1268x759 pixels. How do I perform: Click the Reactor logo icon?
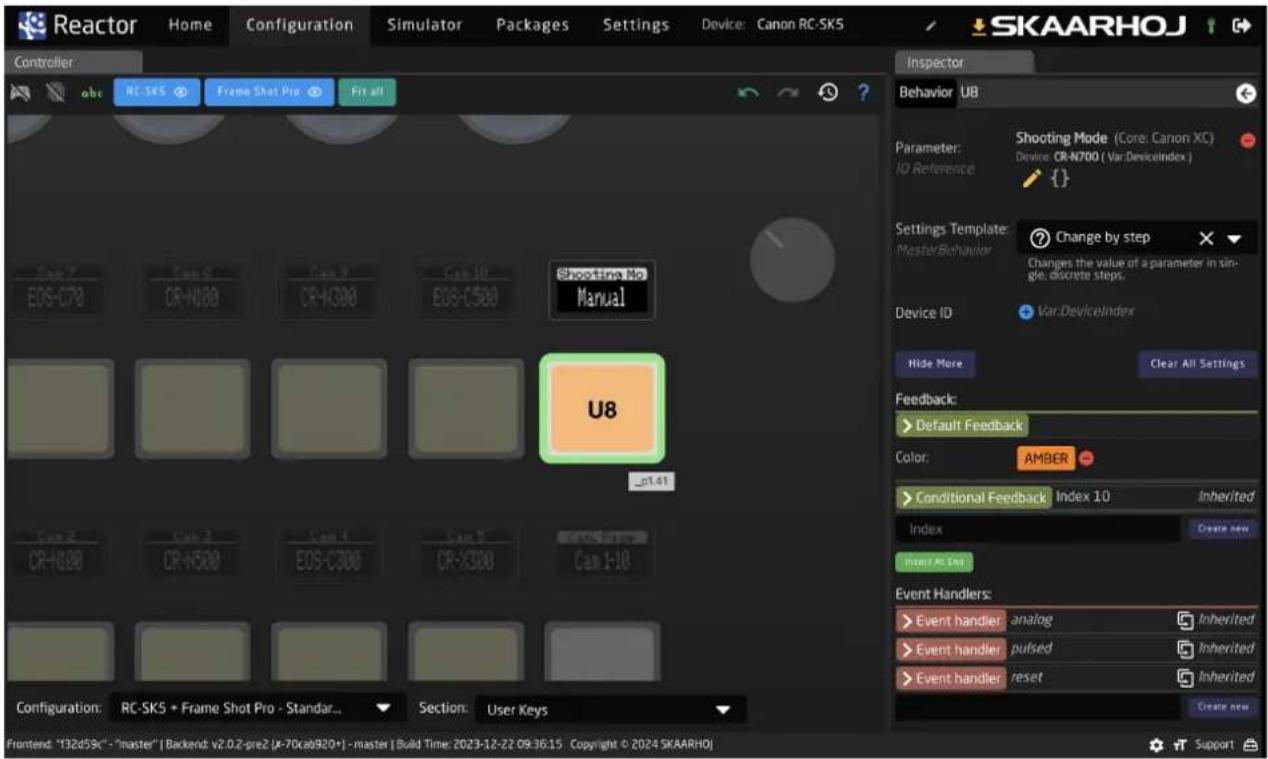point(32,24)
